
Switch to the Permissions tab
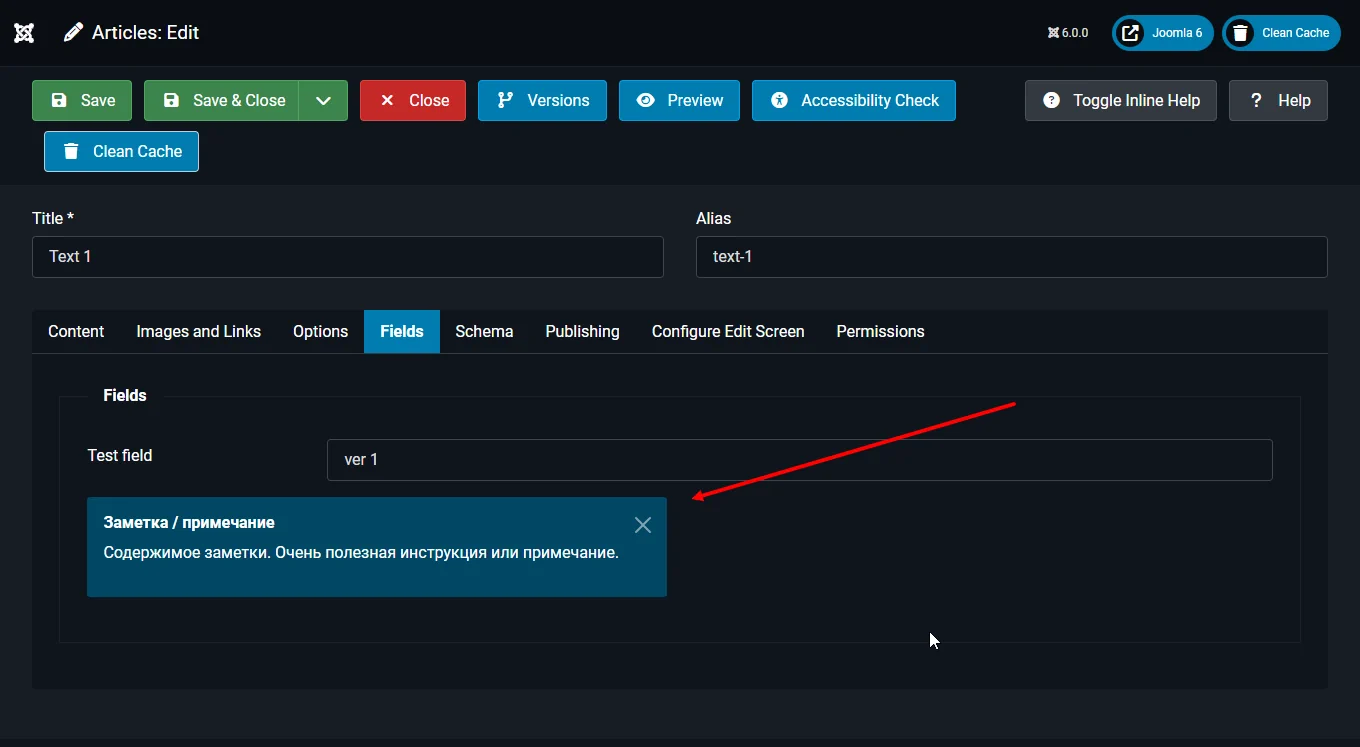coord(880,331)
